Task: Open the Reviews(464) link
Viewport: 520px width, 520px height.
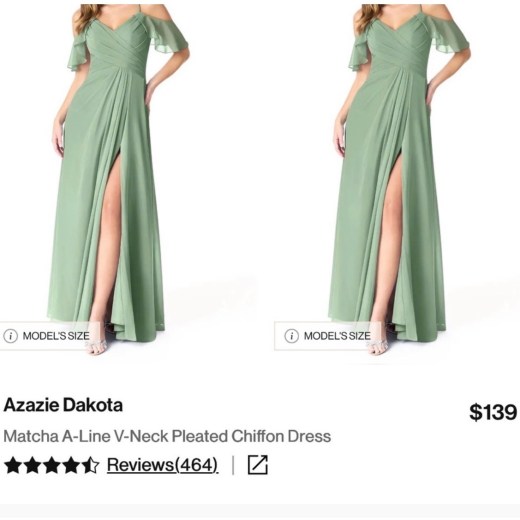Action: (162, 465)
